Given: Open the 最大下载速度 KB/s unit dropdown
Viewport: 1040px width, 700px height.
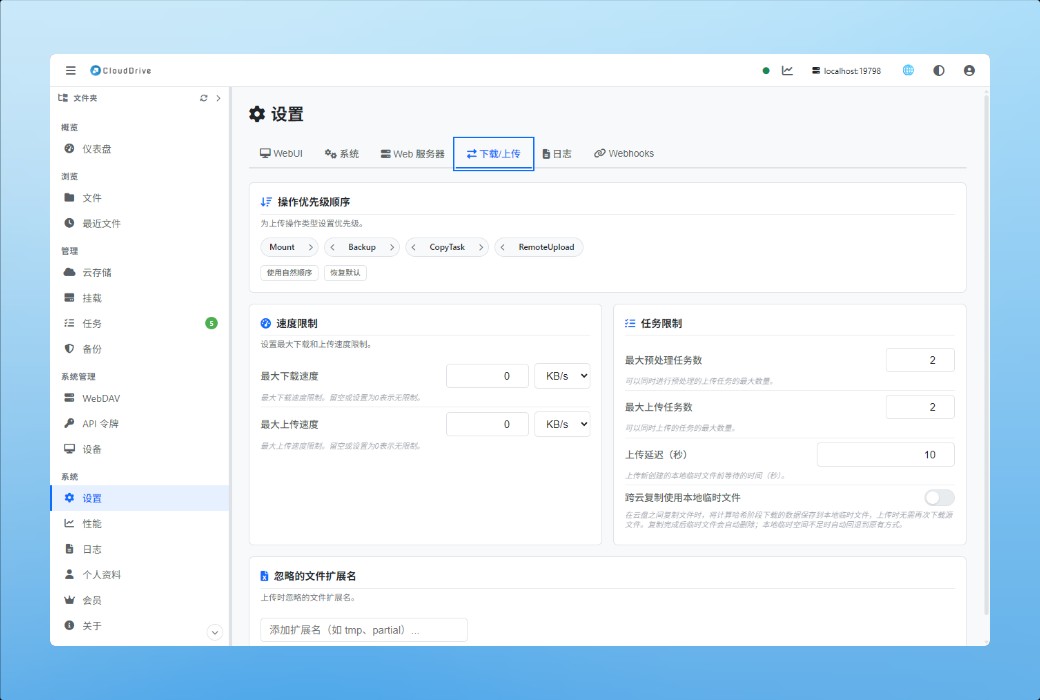Looking at the screenshot, I should point(562,376).
